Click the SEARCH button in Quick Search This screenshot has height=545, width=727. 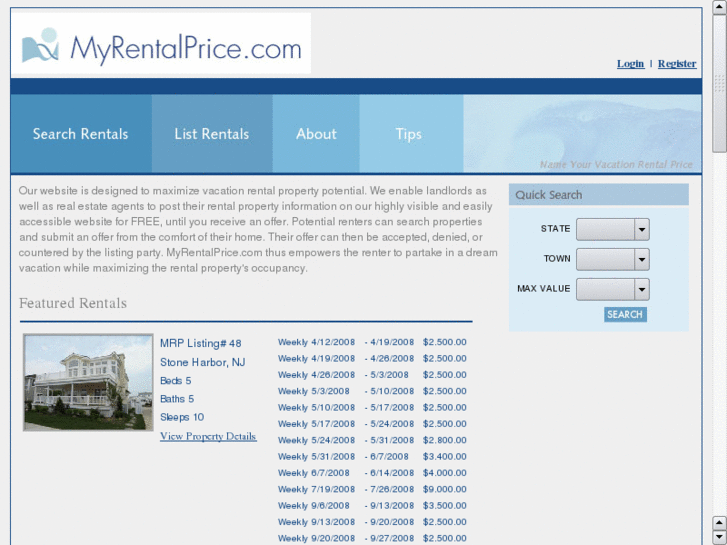click(625, 314)
